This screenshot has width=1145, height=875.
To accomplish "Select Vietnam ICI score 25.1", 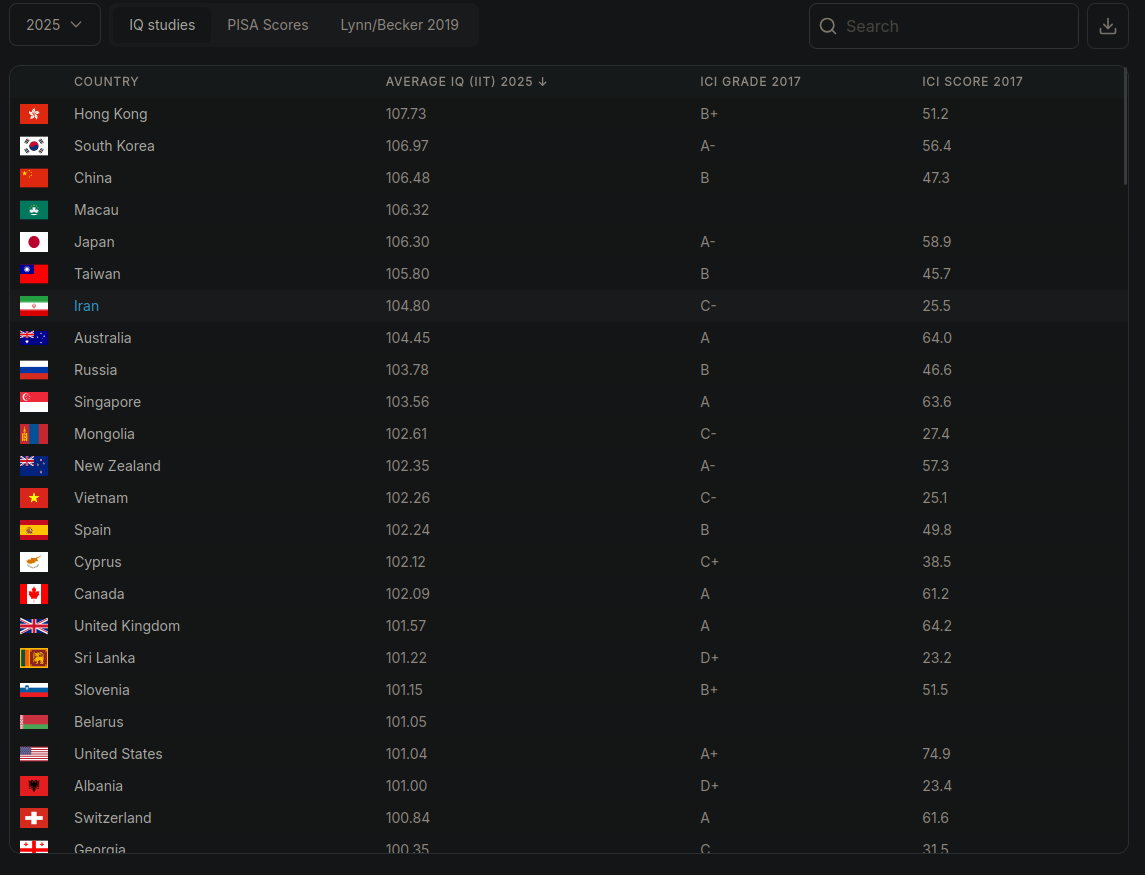I will point(935,498).
